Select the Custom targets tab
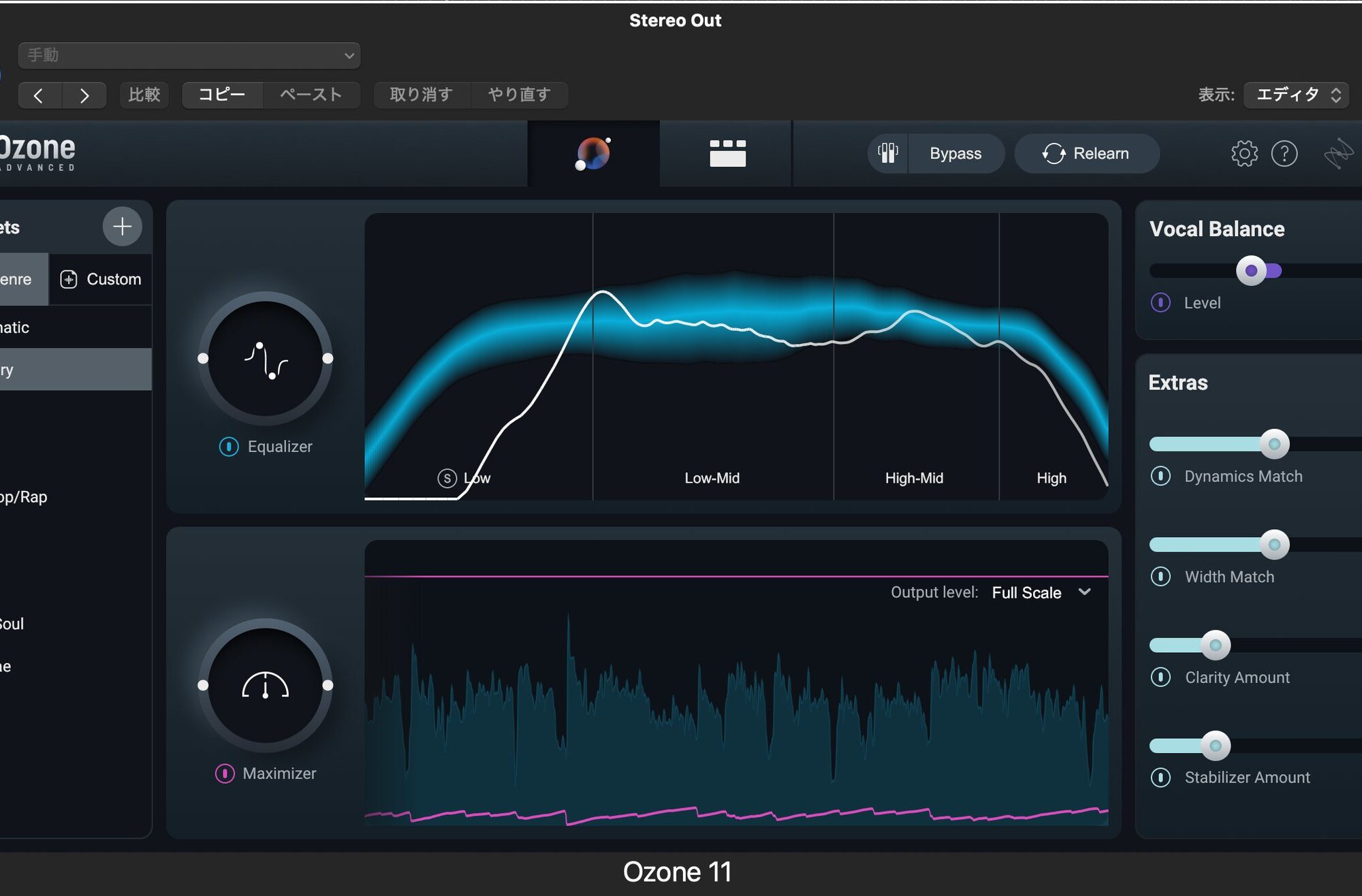This screenshot has width=1362, height=896. [101, 279]
